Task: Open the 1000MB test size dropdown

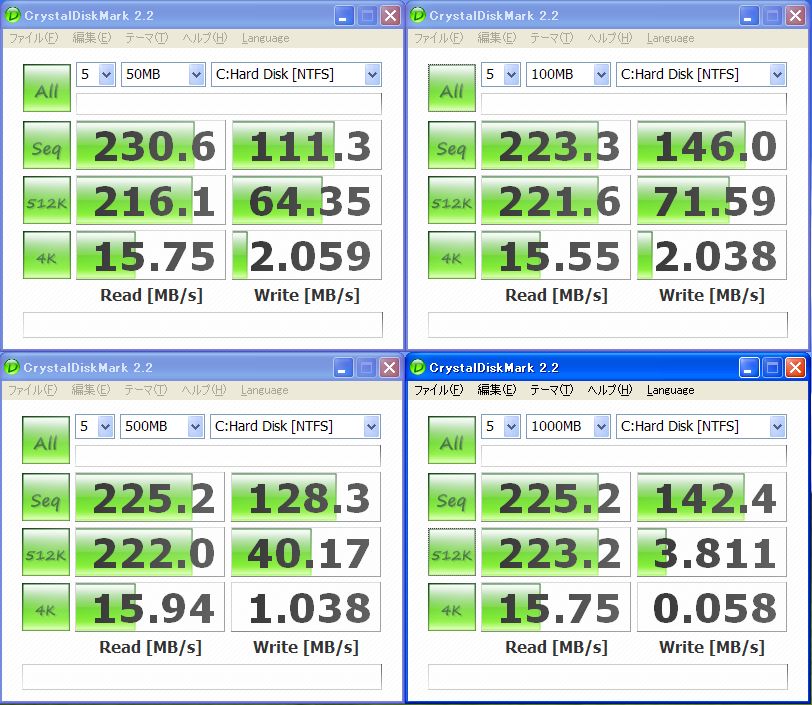Action: pos(568,426)
